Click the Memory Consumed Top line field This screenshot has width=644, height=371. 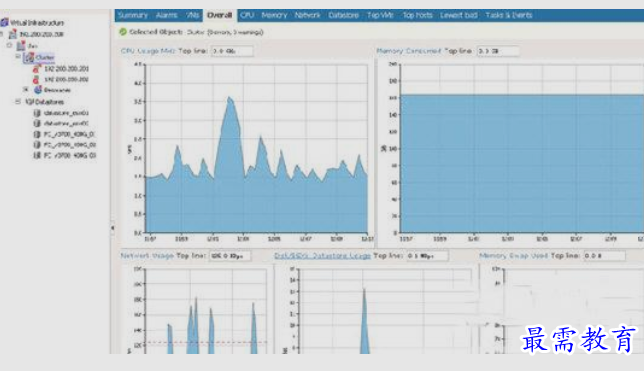pyautogui.click(x=498, y=51)
